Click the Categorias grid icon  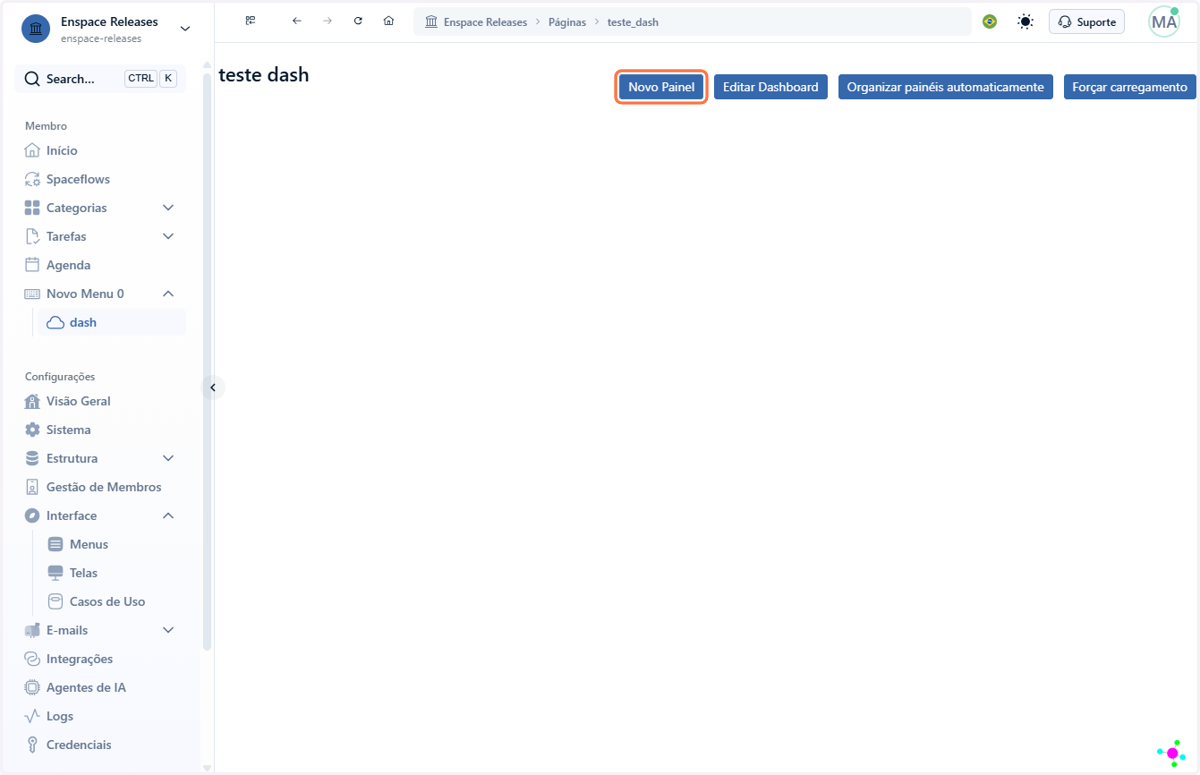pos(32,208)
